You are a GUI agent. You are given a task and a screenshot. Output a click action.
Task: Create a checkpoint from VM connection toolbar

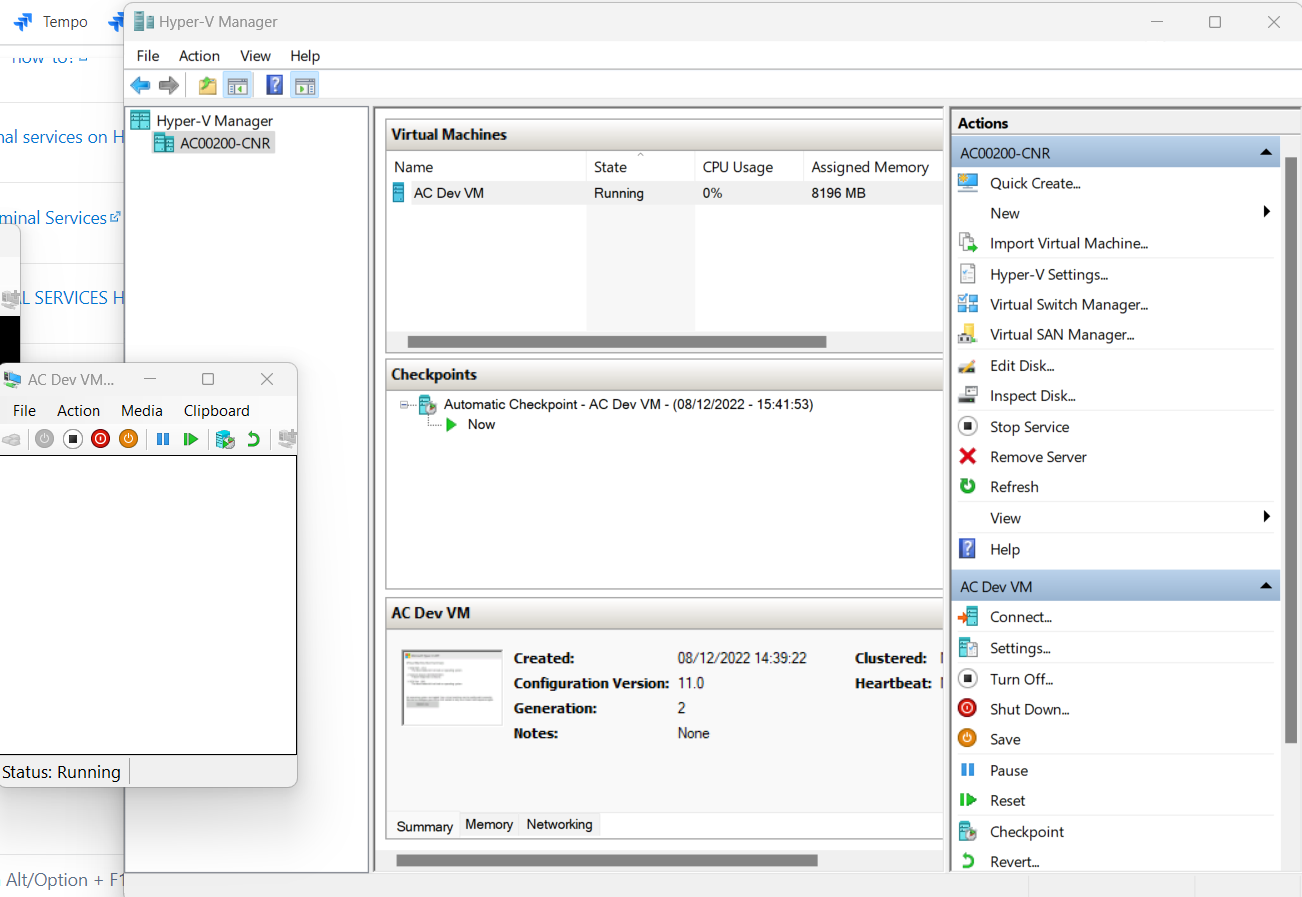[225, 439]
